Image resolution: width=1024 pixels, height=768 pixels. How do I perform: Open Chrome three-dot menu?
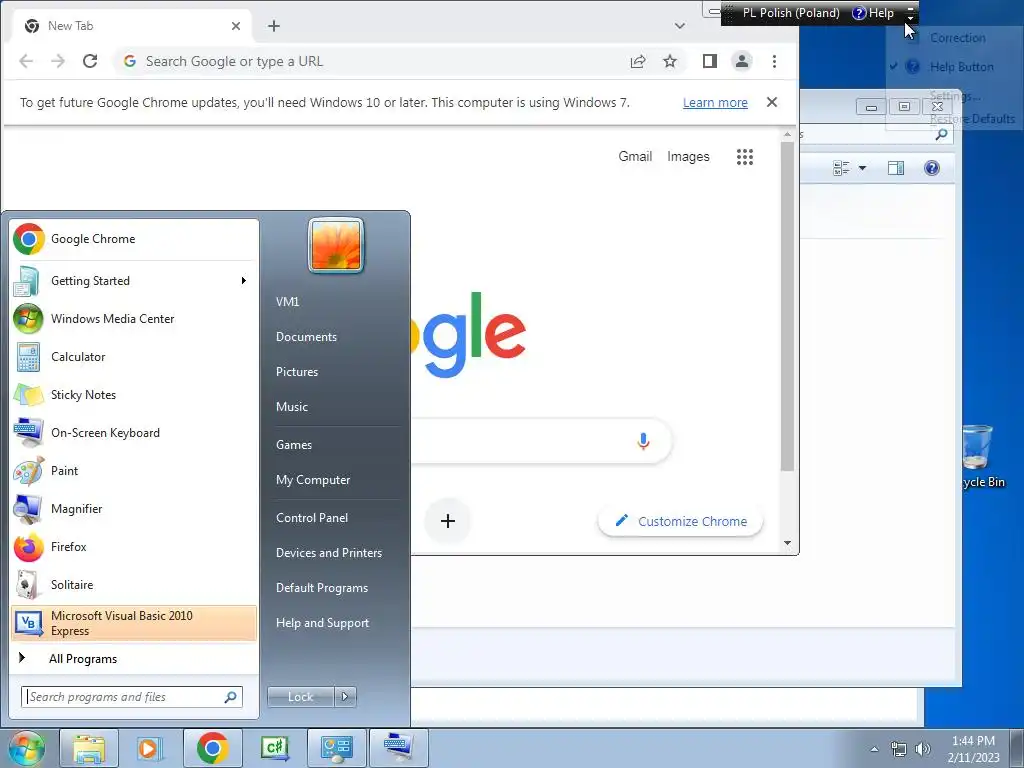point(775,61)
